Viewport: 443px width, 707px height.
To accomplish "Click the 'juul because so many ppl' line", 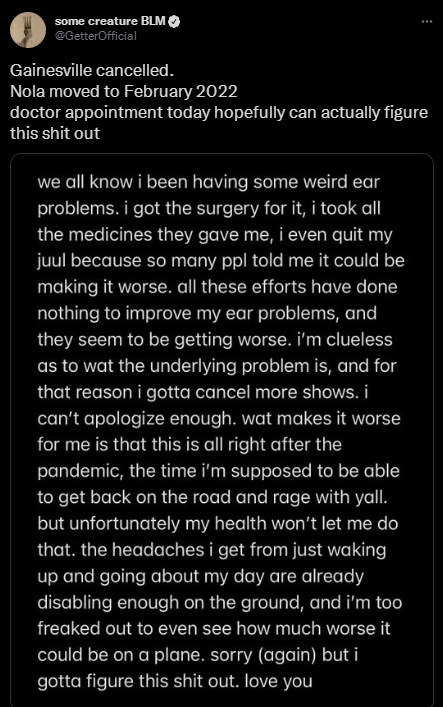I will (x=221, y=261).
